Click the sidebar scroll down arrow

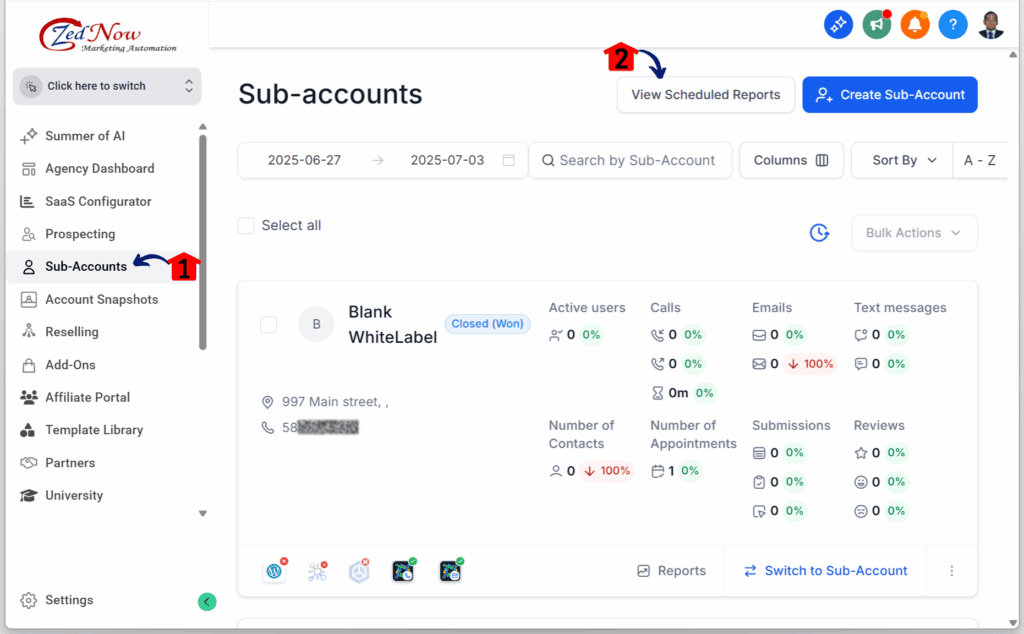pos(202,513)
